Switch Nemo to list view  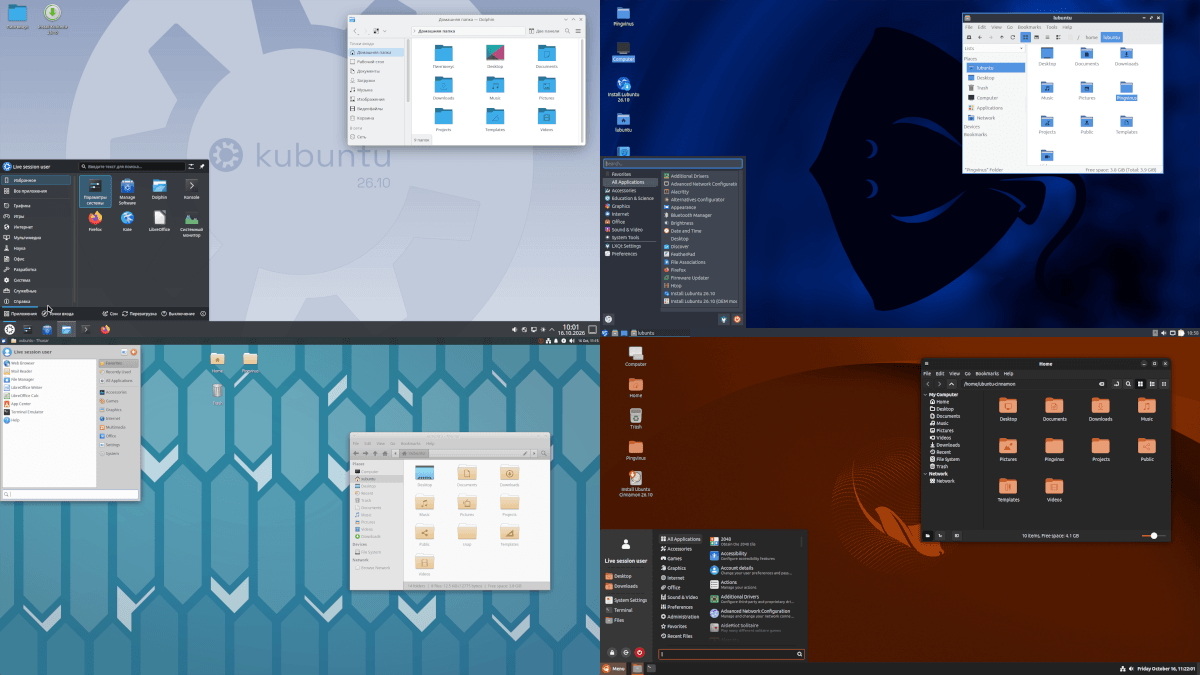pos(1152,384)
